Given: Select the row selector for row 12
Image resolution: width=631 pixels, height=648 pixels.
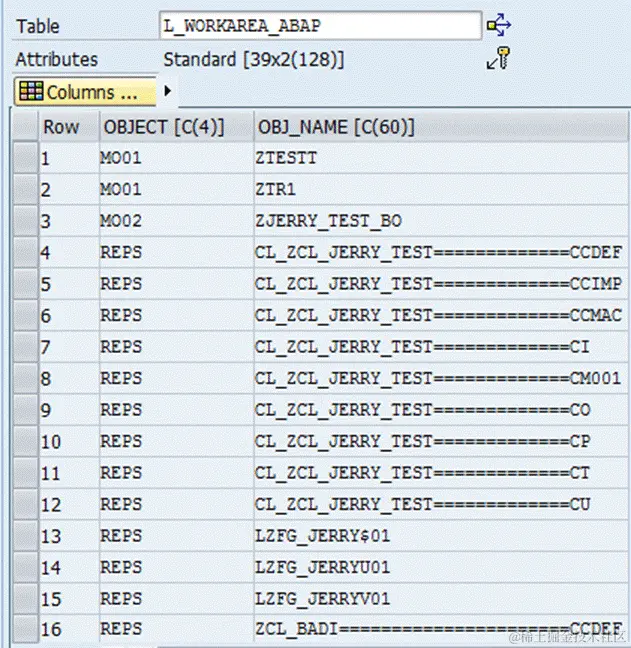Looking at the screenshot, I should point(26,504).
